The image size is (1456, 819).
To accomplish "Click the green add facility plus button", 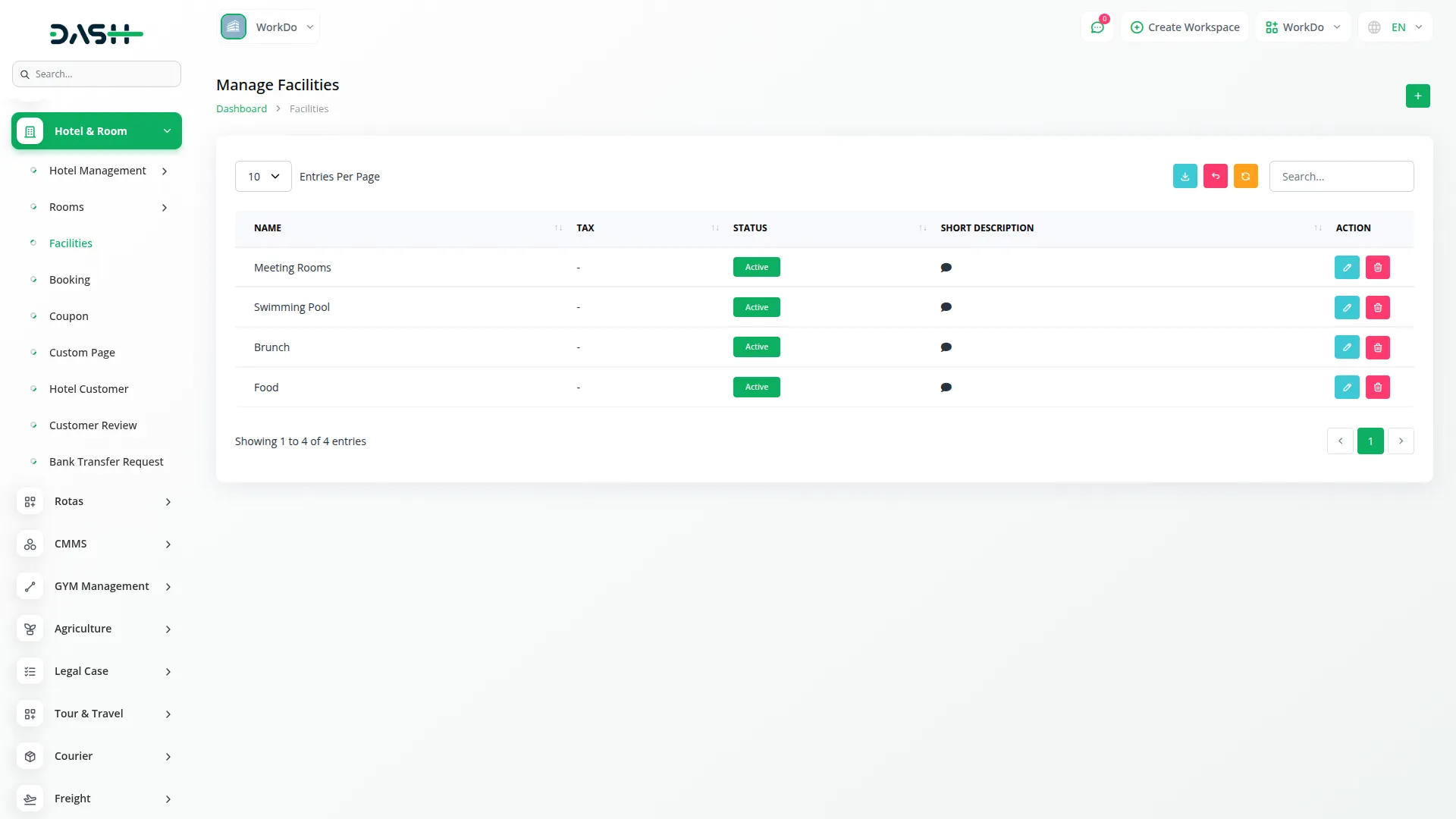I will tap(1417, 96).
